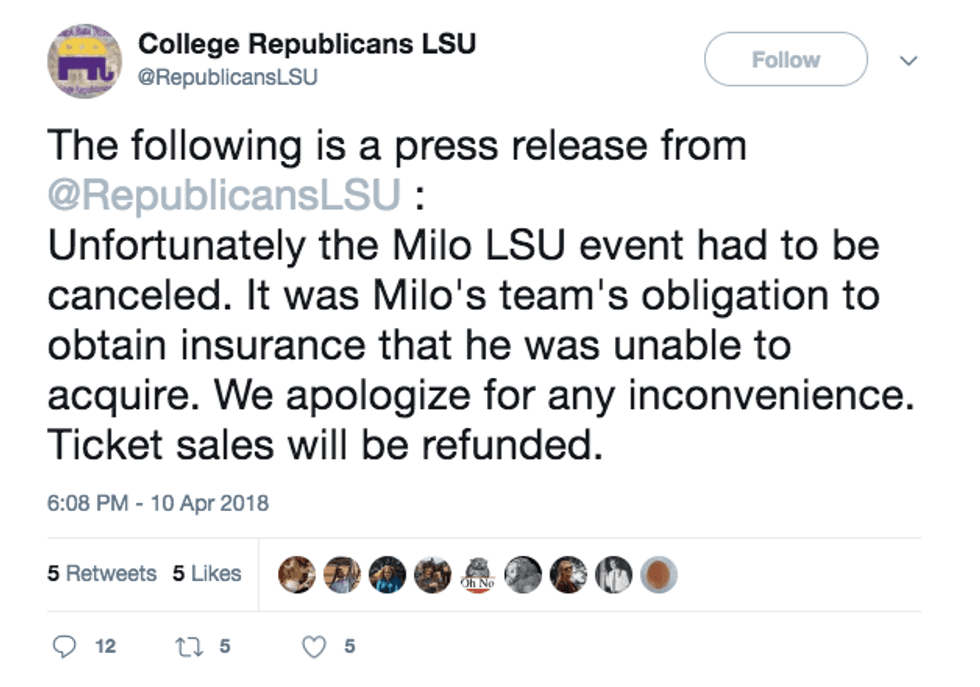Open the @RepublicansLSU mention link in tweet

225,193
